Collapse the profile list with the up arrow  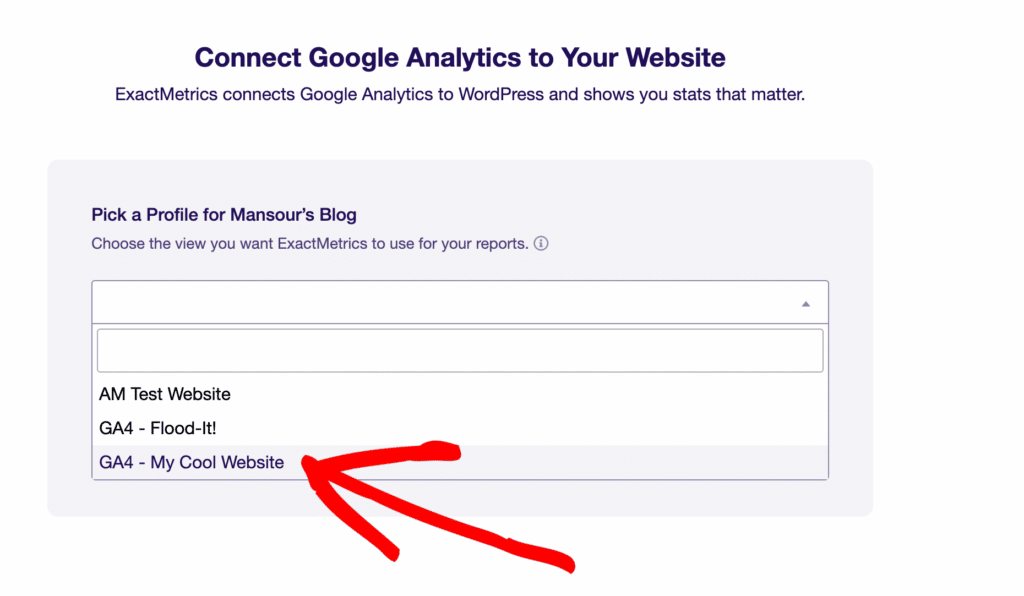pyautogui.click(x=805, y=301)
